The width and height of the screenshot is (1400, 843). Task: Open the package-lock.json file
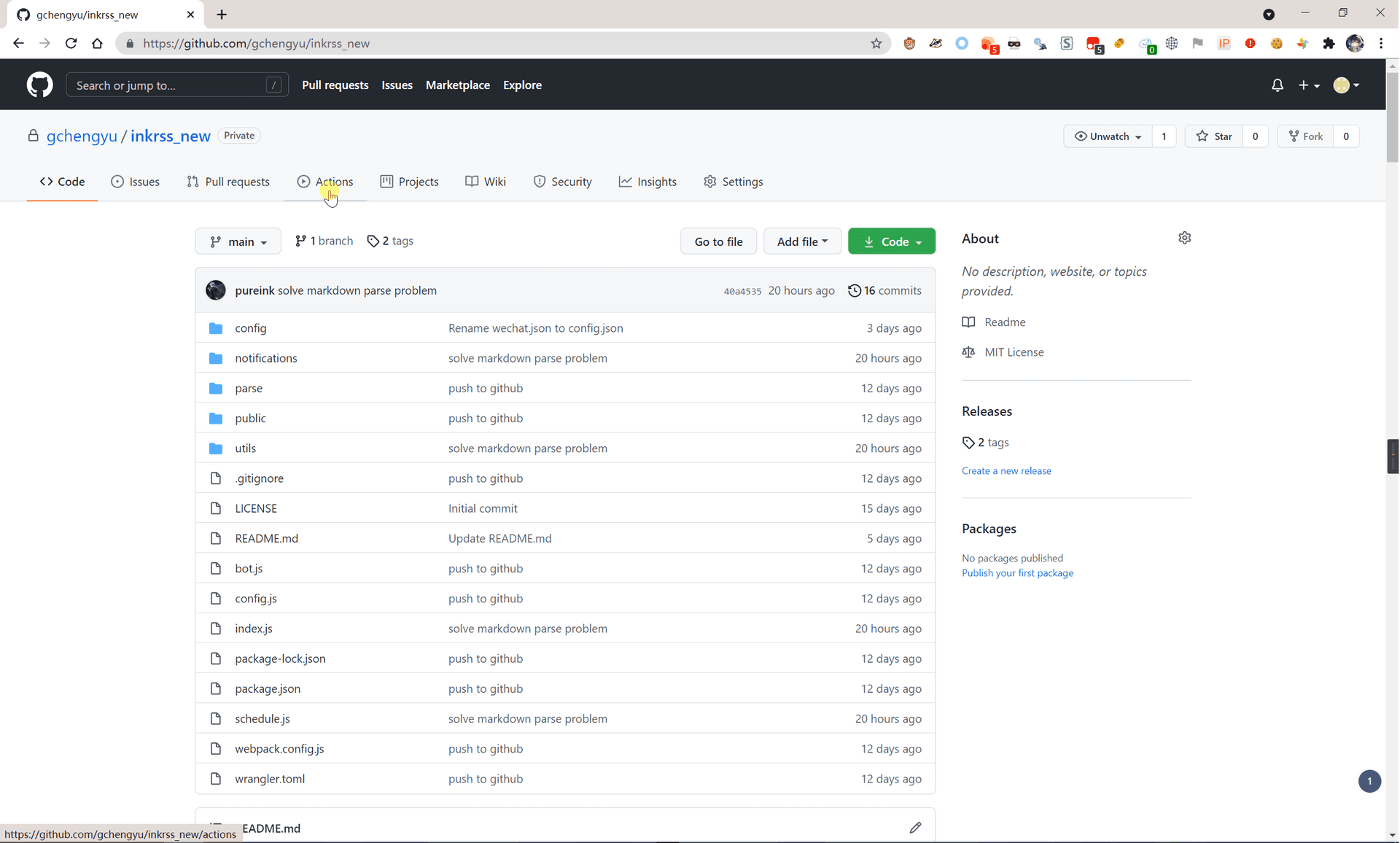point(280,659)
